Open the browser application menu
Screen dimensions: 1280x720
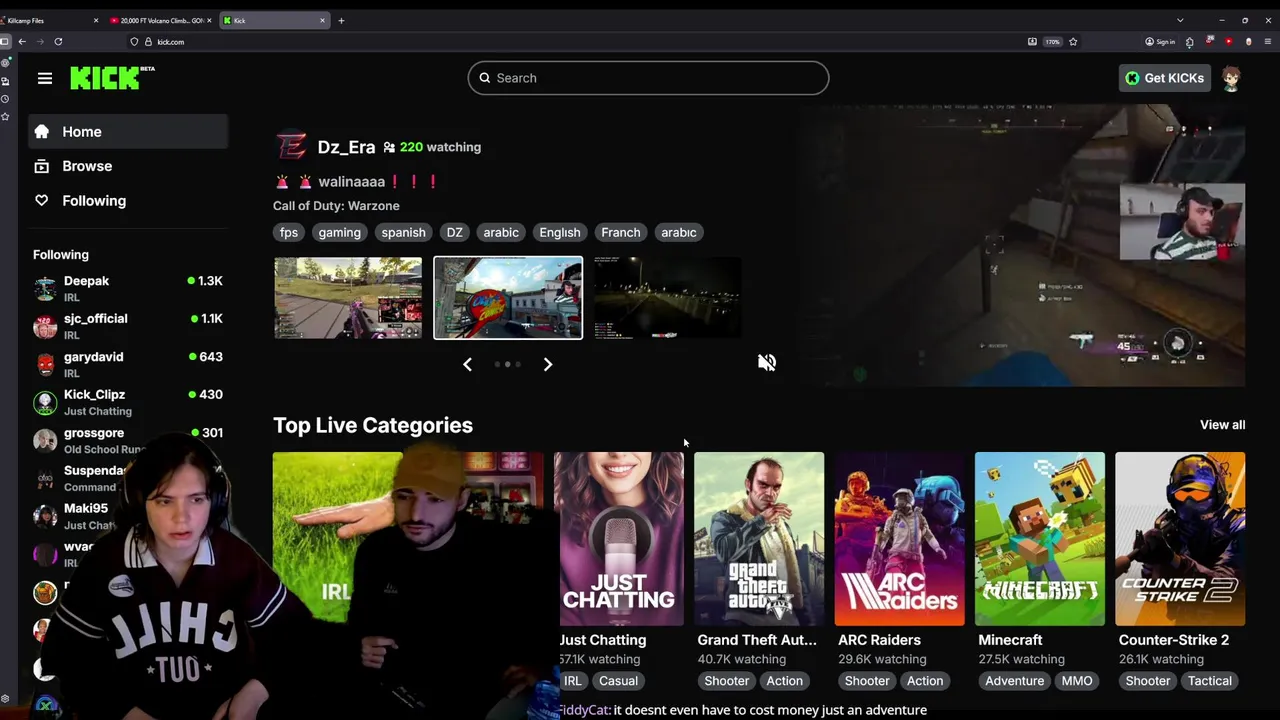[1268, 42]
